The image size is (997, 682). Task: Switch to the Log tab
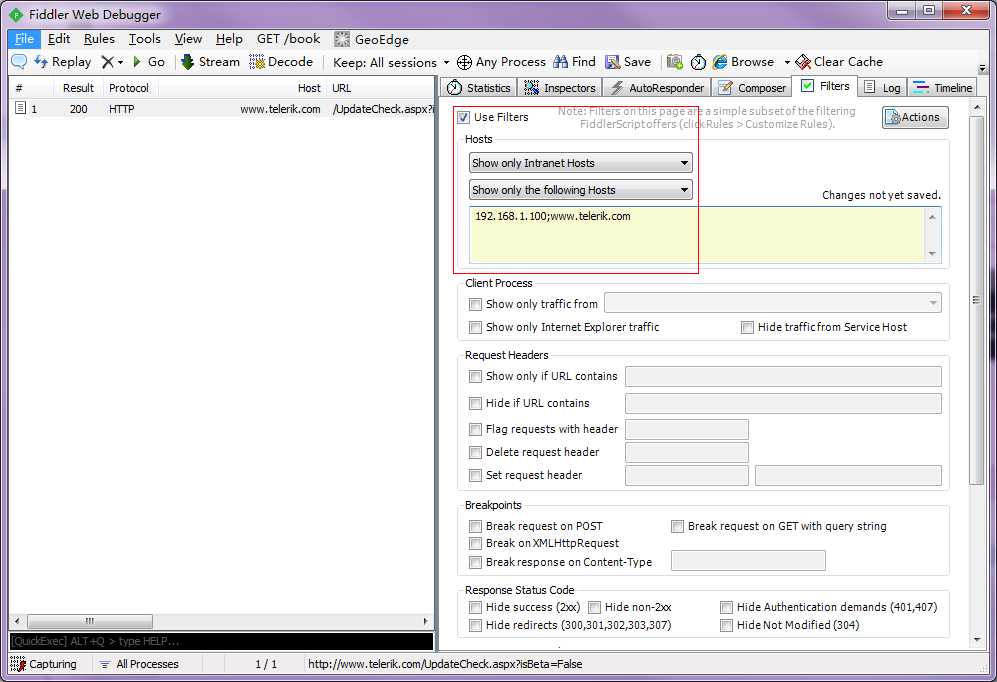click(882, 88)
